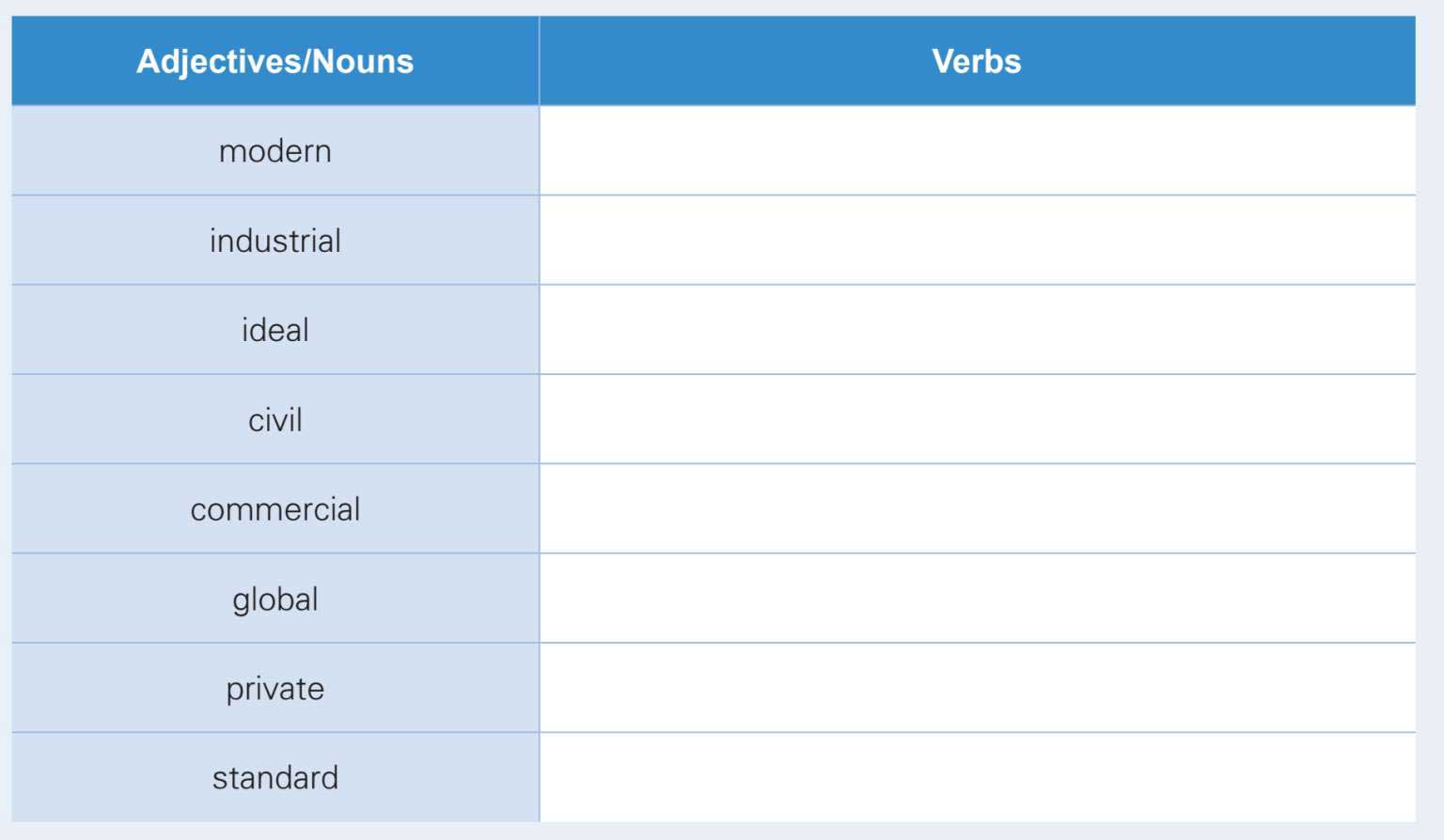Click the empty Verbs cell next to private
The height and width of the screenshot is (840, 1444).
977,688
